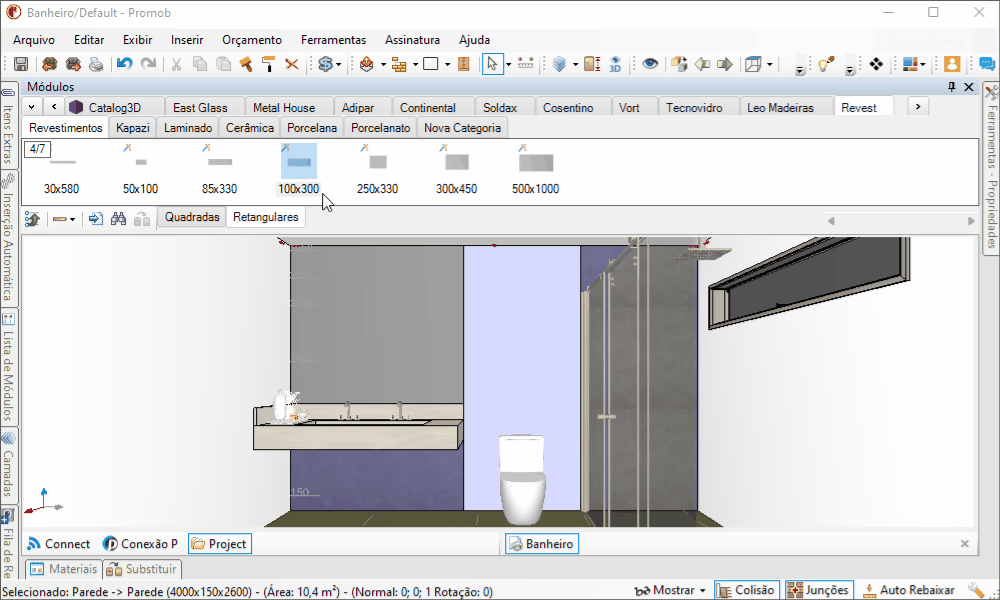Expand dropdown next to dollar sign icon
Screen dimensions: 1000x600
339,64
